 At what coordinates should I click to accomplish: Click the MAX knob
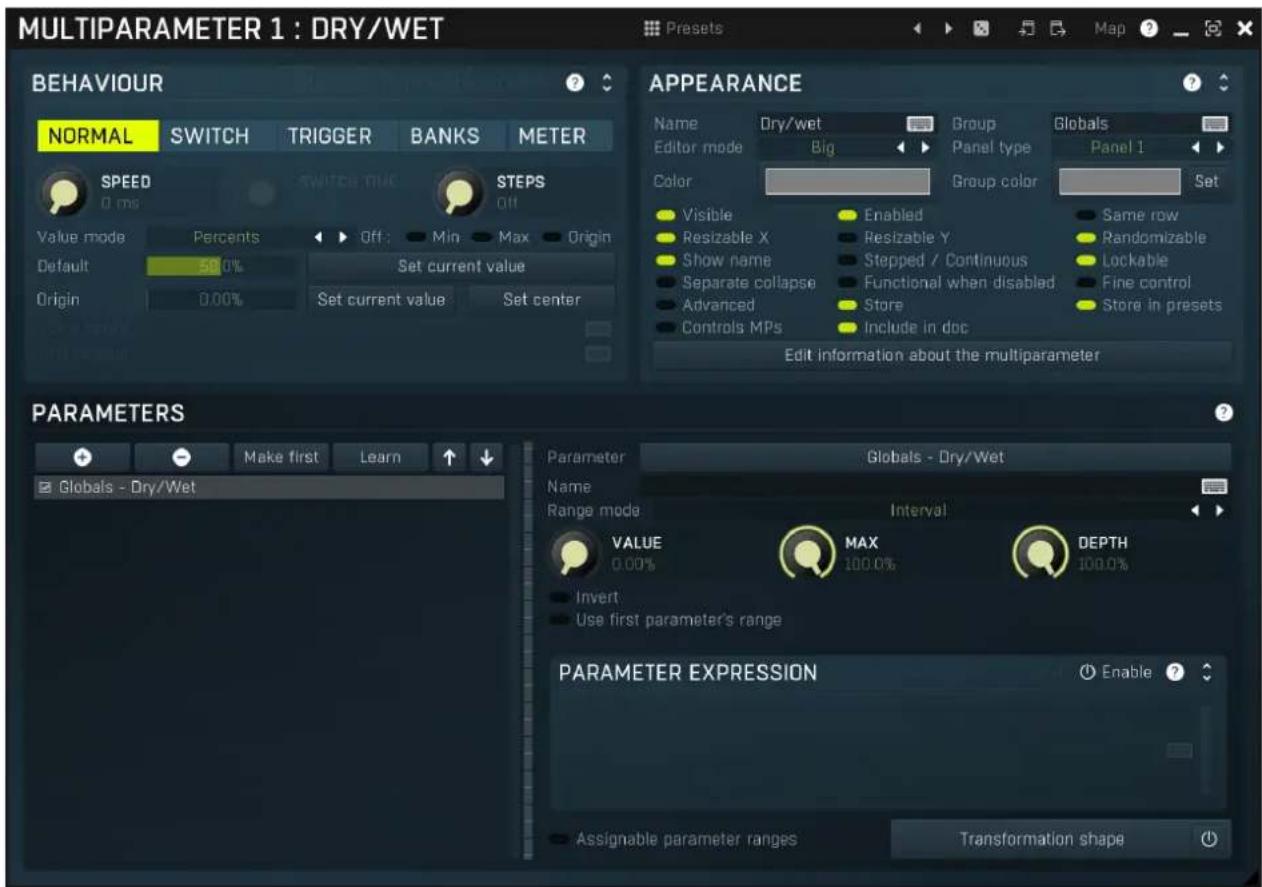click(805, 554)
